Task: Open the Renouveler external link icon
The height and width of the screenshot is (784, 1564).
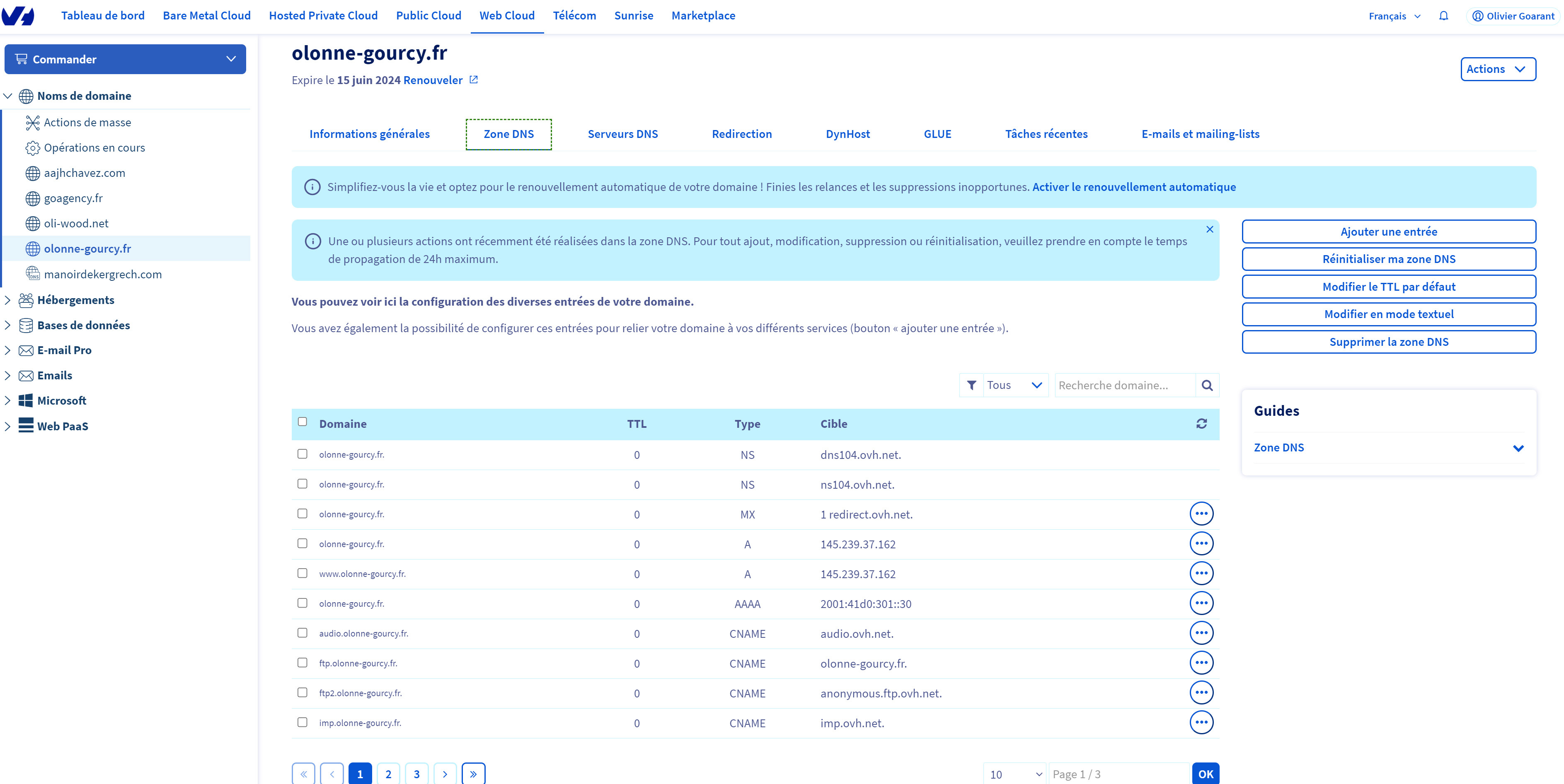Action: [x=474, y=80]
